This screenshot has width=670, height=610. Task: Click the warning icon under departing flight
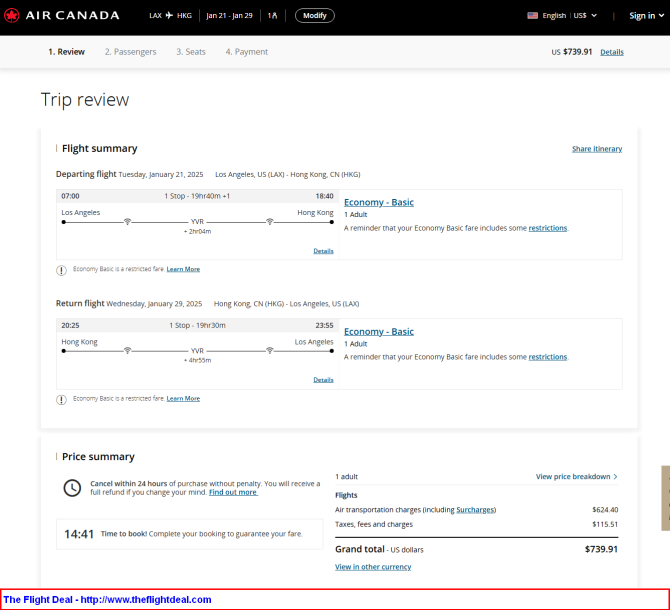[x=62, y=270]
